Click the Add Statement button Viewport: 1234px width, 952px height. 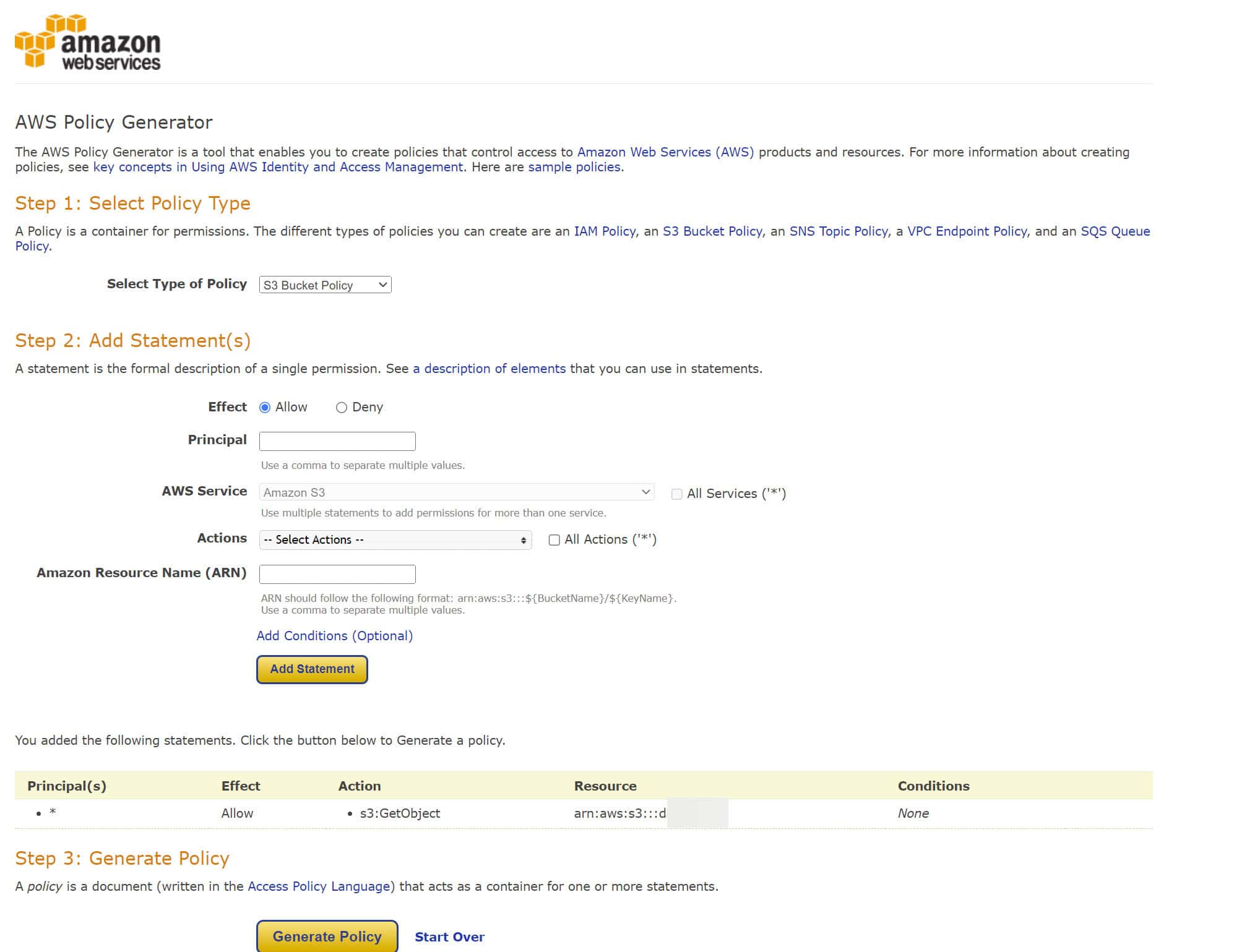pyautogui.click(x=311, y=669)
